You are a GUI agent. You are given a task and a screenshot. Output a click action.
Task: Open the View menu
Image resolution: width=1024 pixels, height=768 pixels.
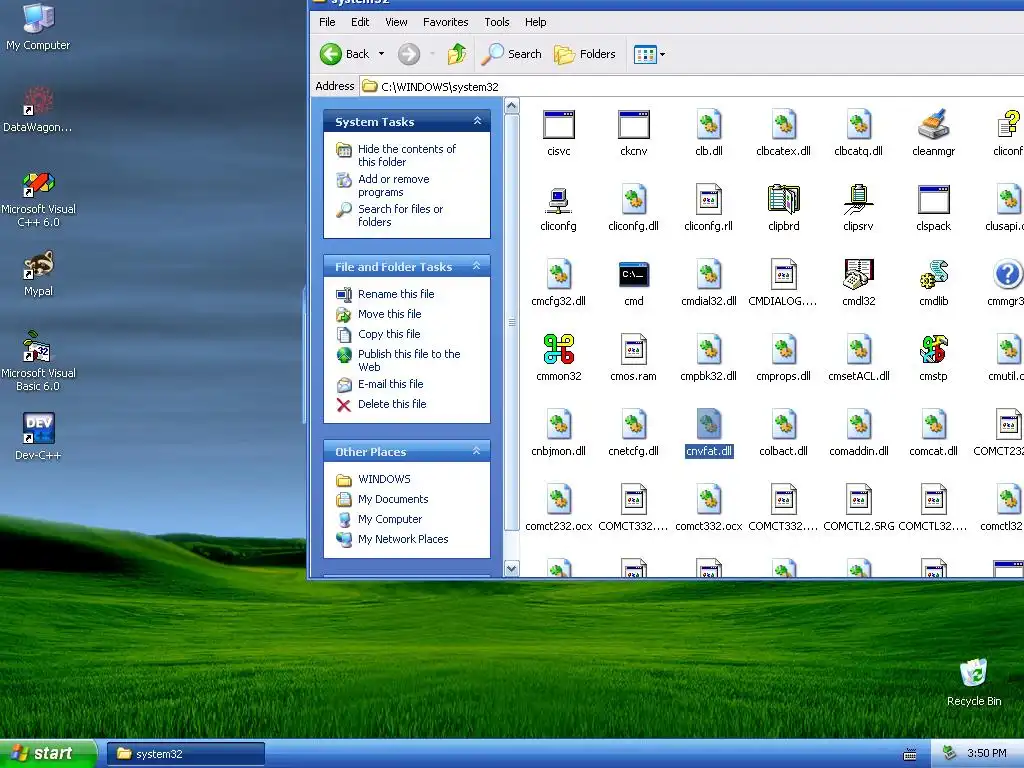[x=396, y=22]
